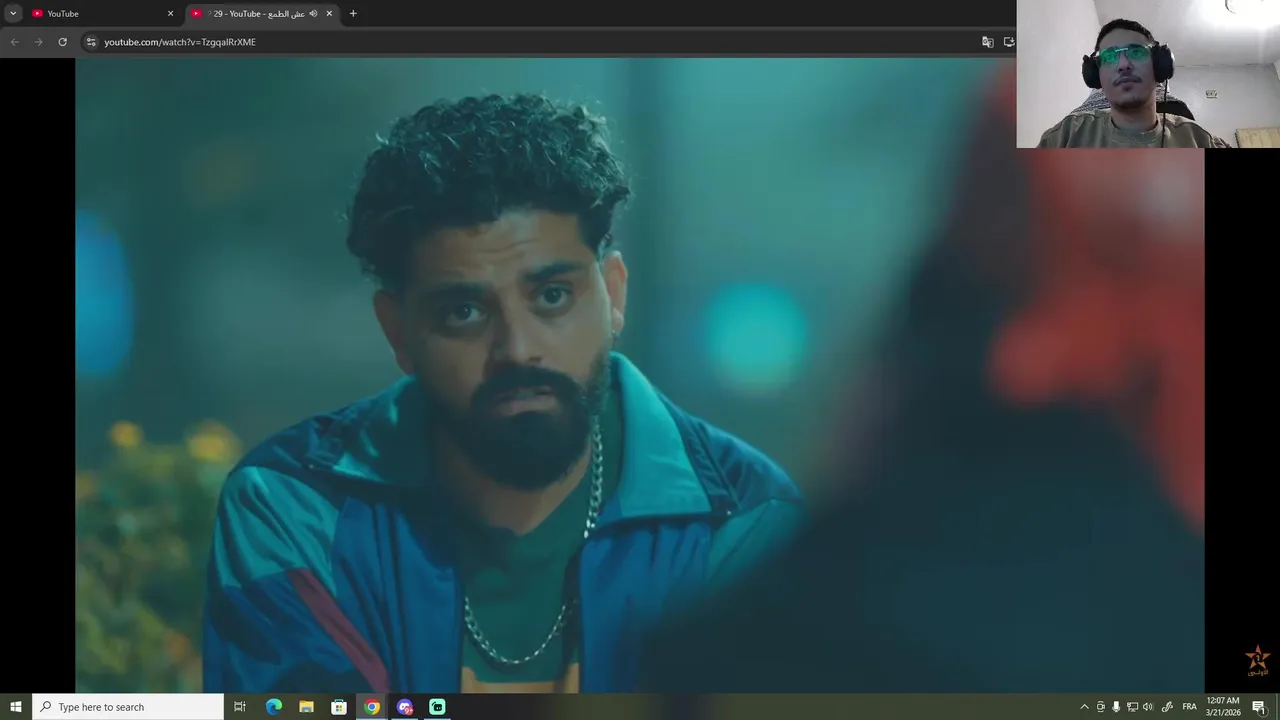The height and width of the screenshot is (720, 1280).
Task: Mute the tab using the speaker icon
Action: [x=313, y=14]
